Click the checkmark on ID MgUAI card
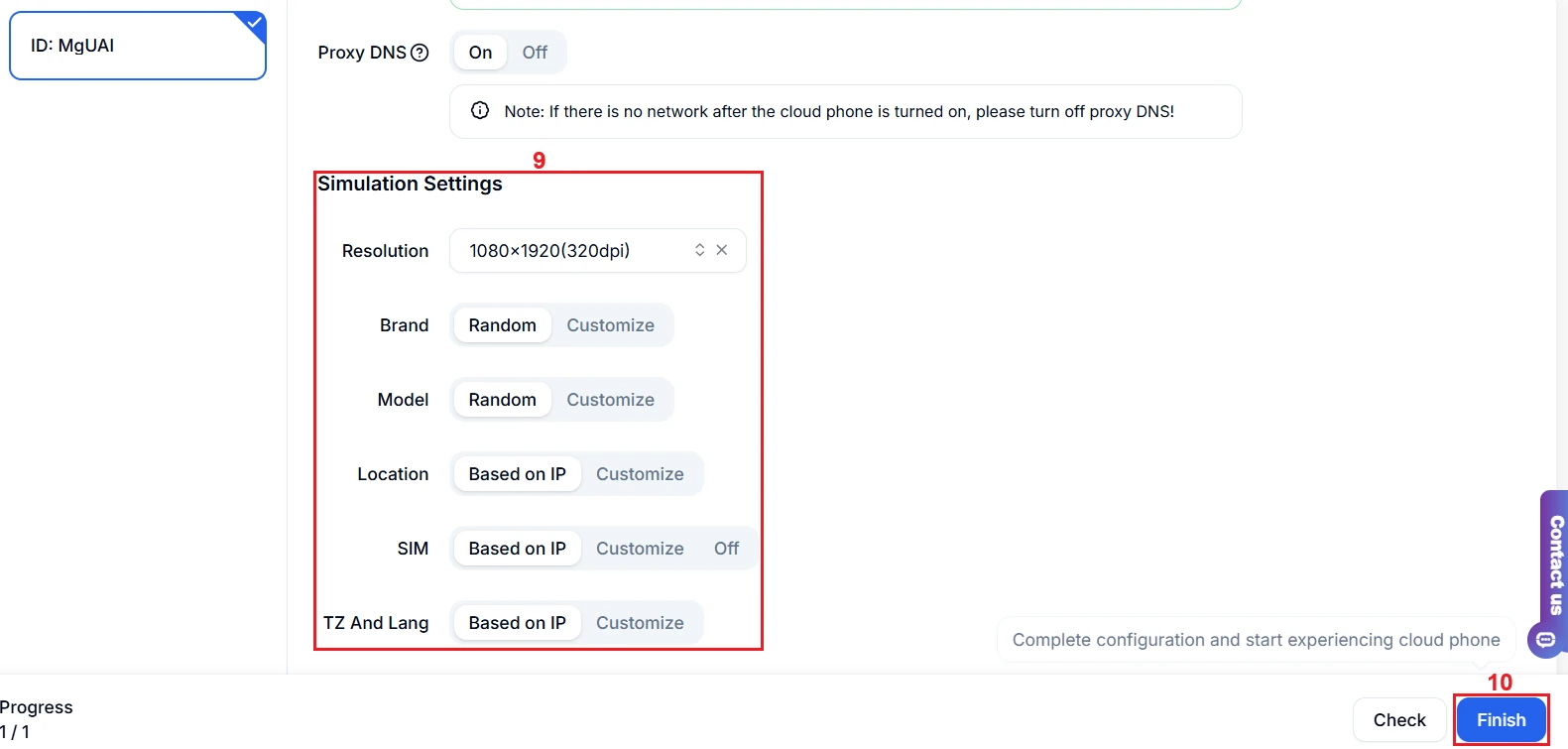Screen dimensions: 1568x749 click(x=255, y=22)
